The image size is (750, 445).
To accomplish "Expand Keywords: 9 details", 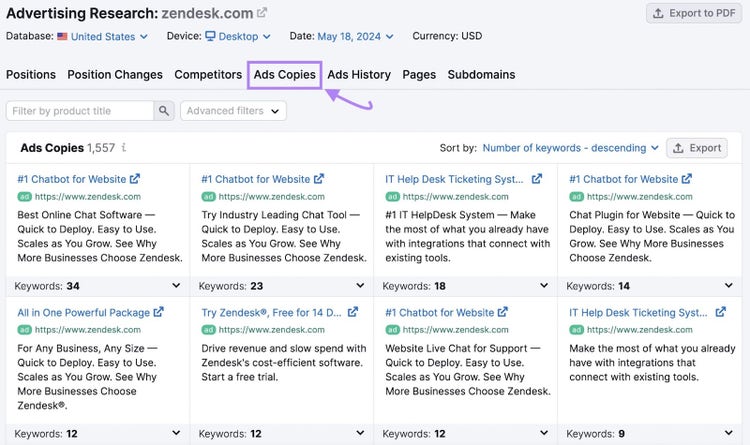I will click(x=728, y=433).
